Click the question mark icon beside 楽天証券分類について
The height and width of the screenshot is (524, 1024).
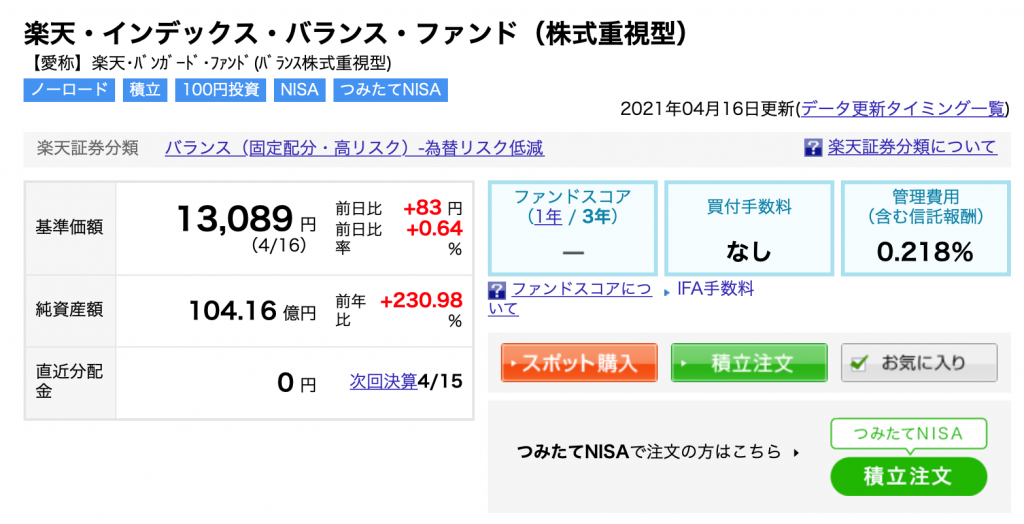click(x=812, y=147)
